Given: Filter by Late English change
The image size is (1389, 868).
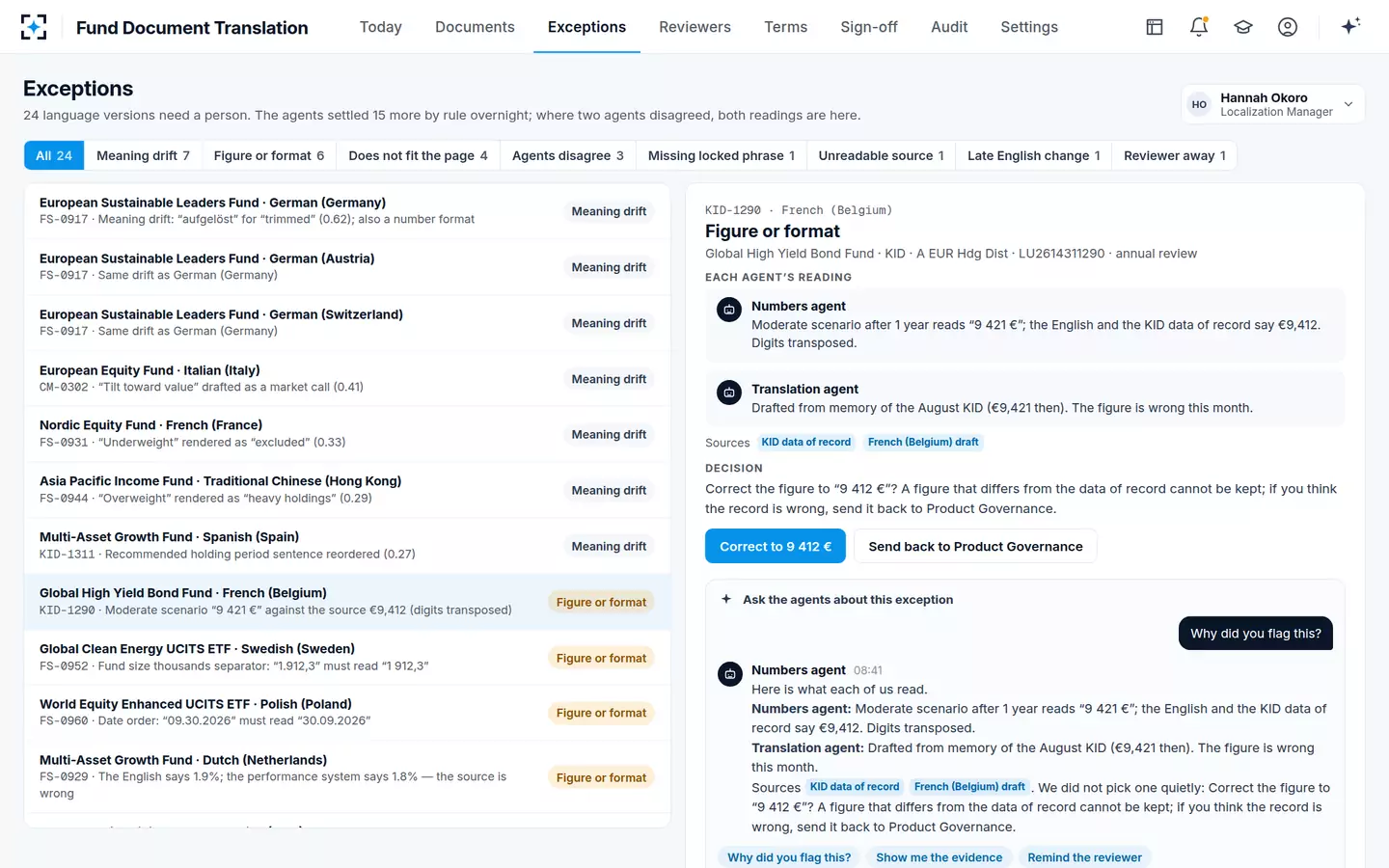Looking at the screenshot, I should pyautogui.click(x=1034, y=155).
